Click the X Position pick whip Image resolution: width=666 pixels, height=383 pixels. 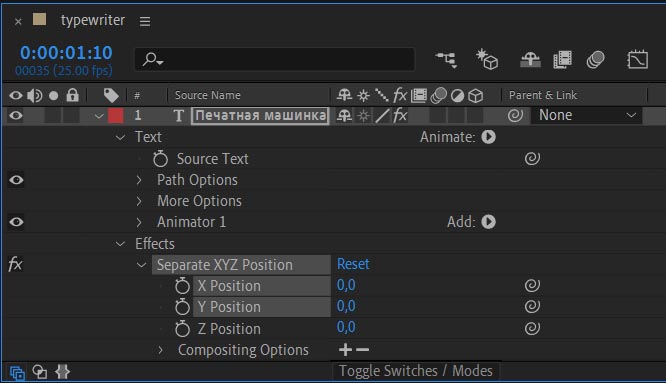pos(532,285)
